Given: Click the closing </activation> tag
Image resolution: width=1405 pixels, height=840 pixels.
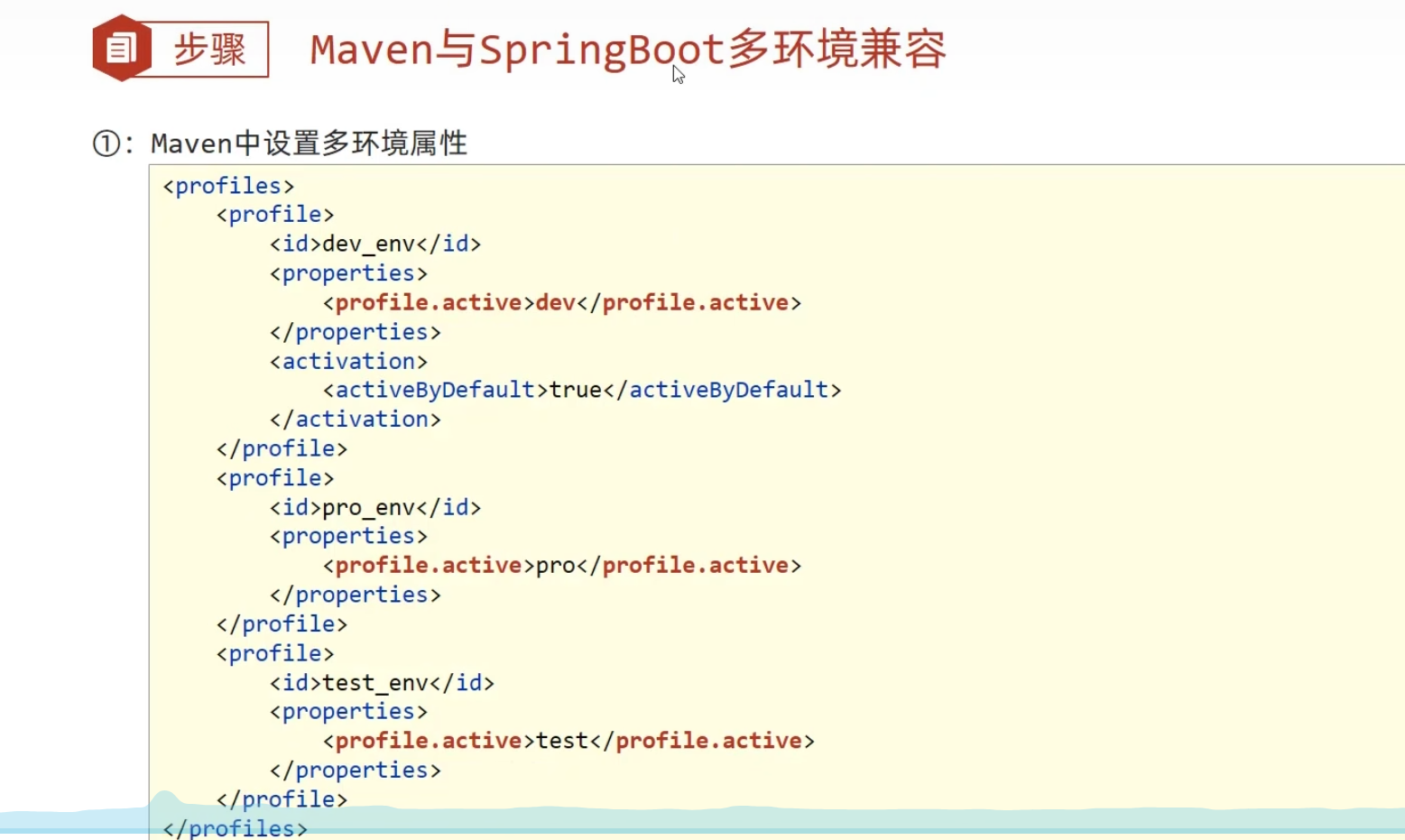Looking at the screenshot, I should pos(356,420).
